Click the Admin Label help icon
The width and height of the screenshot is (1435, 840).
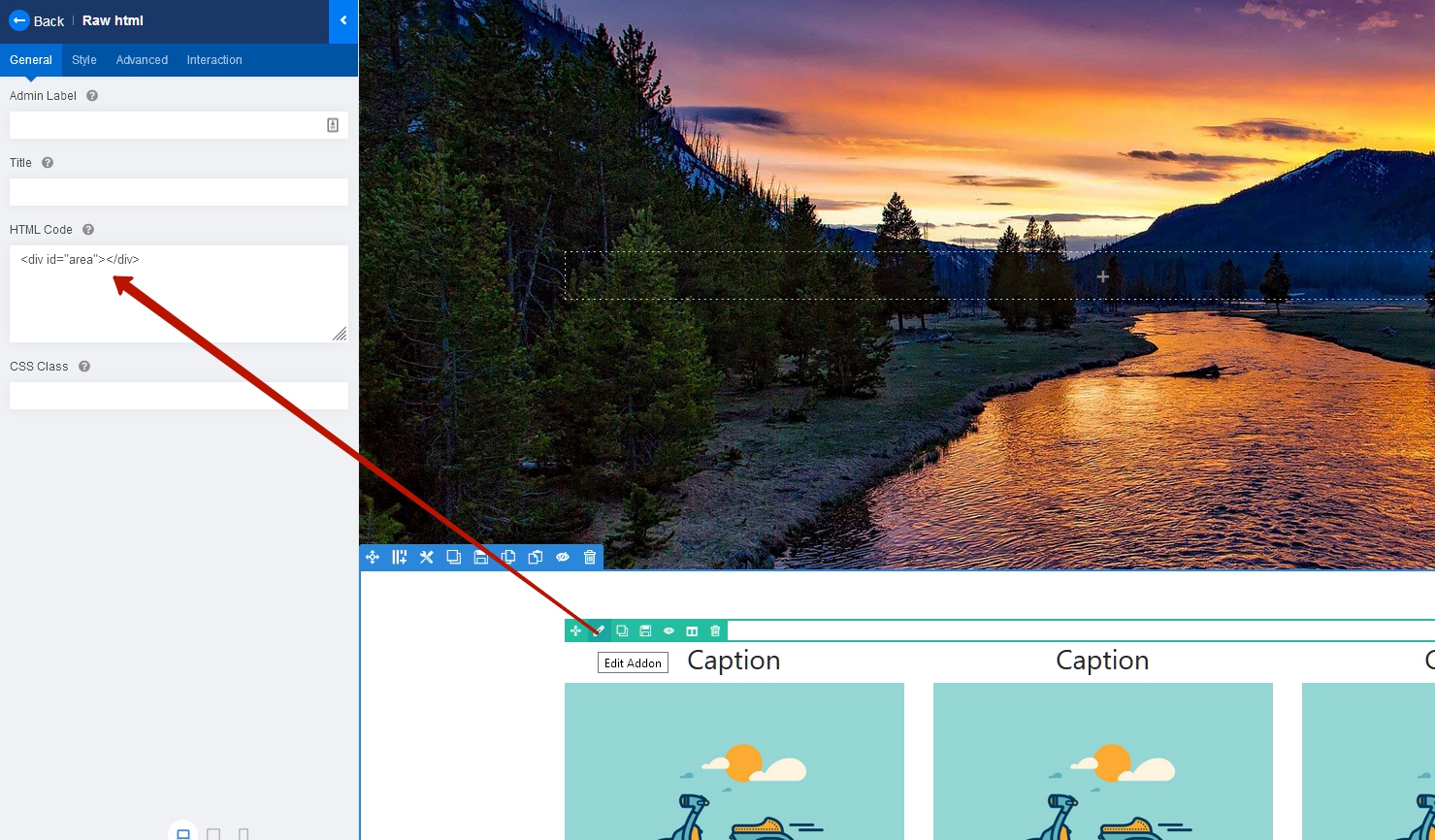92,96
